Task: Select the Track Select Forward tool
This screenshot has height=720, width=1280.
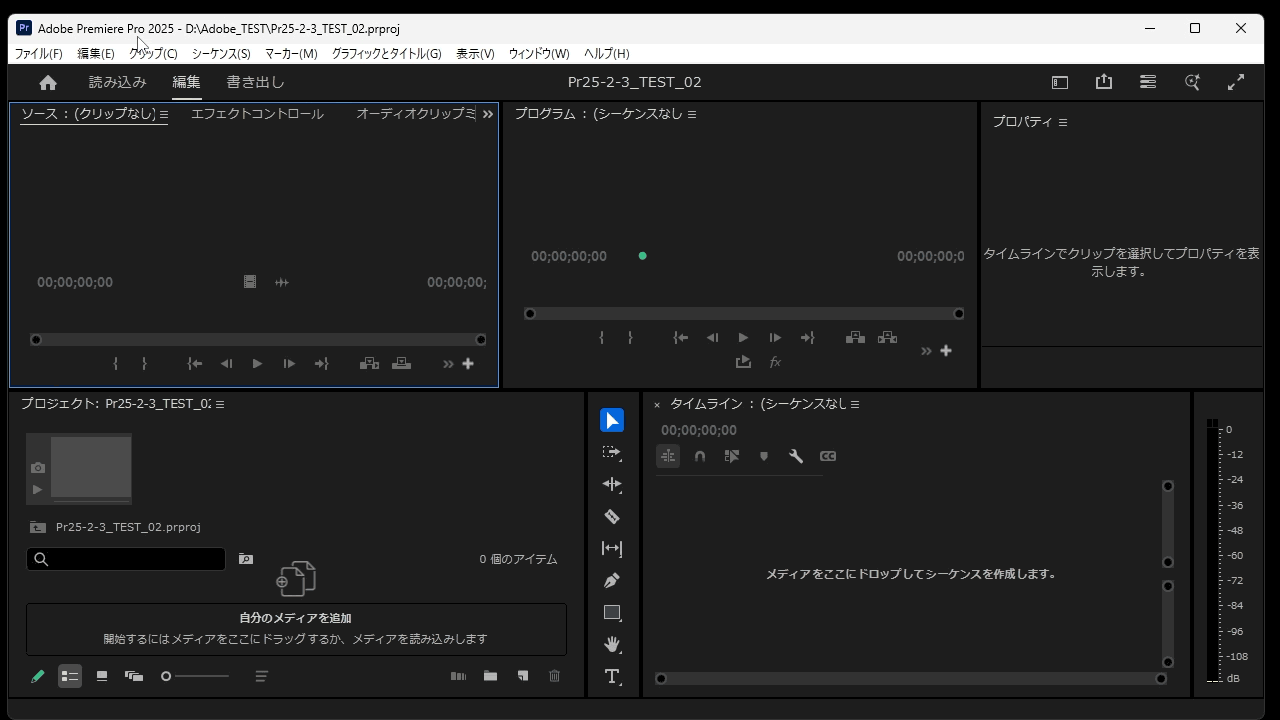Action: point(612,453)
